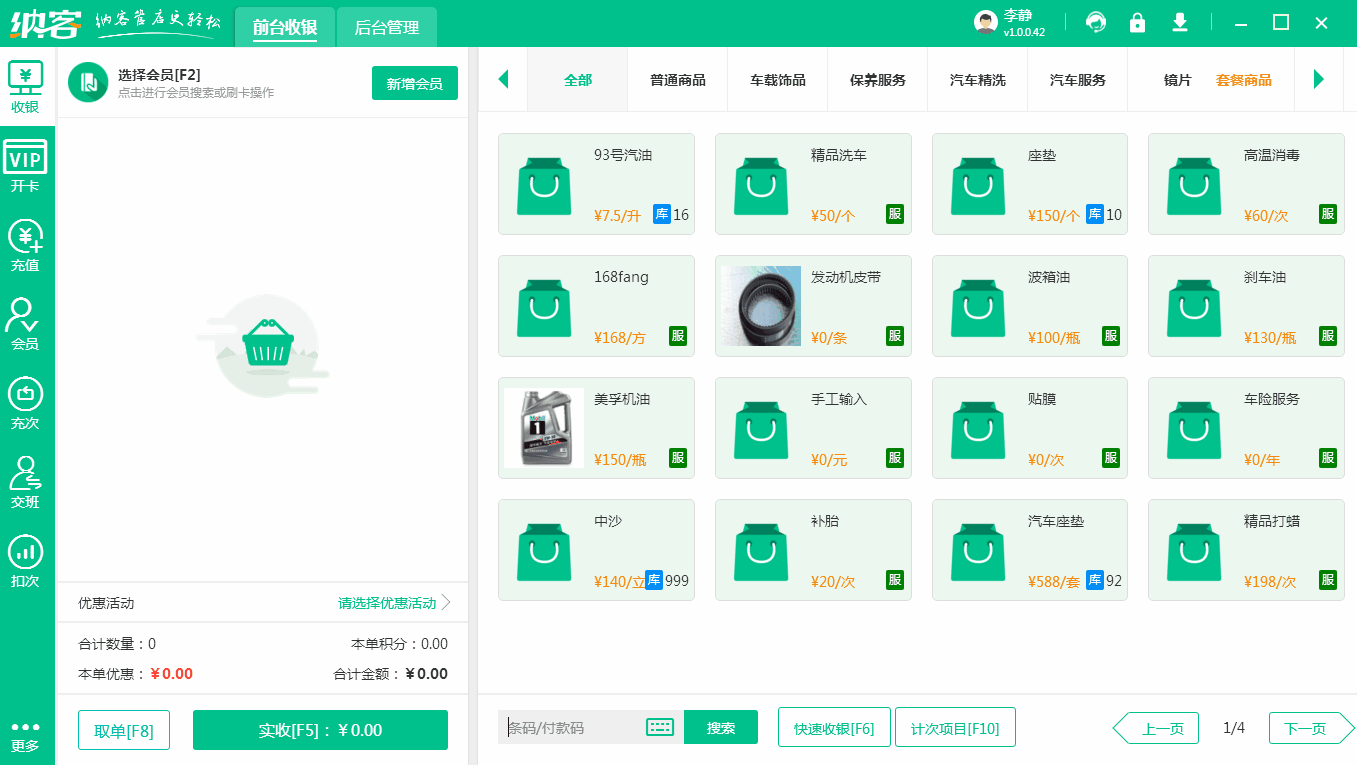Click the 快速收银[F6] button
1357x765 pixels.
point(834,727)
